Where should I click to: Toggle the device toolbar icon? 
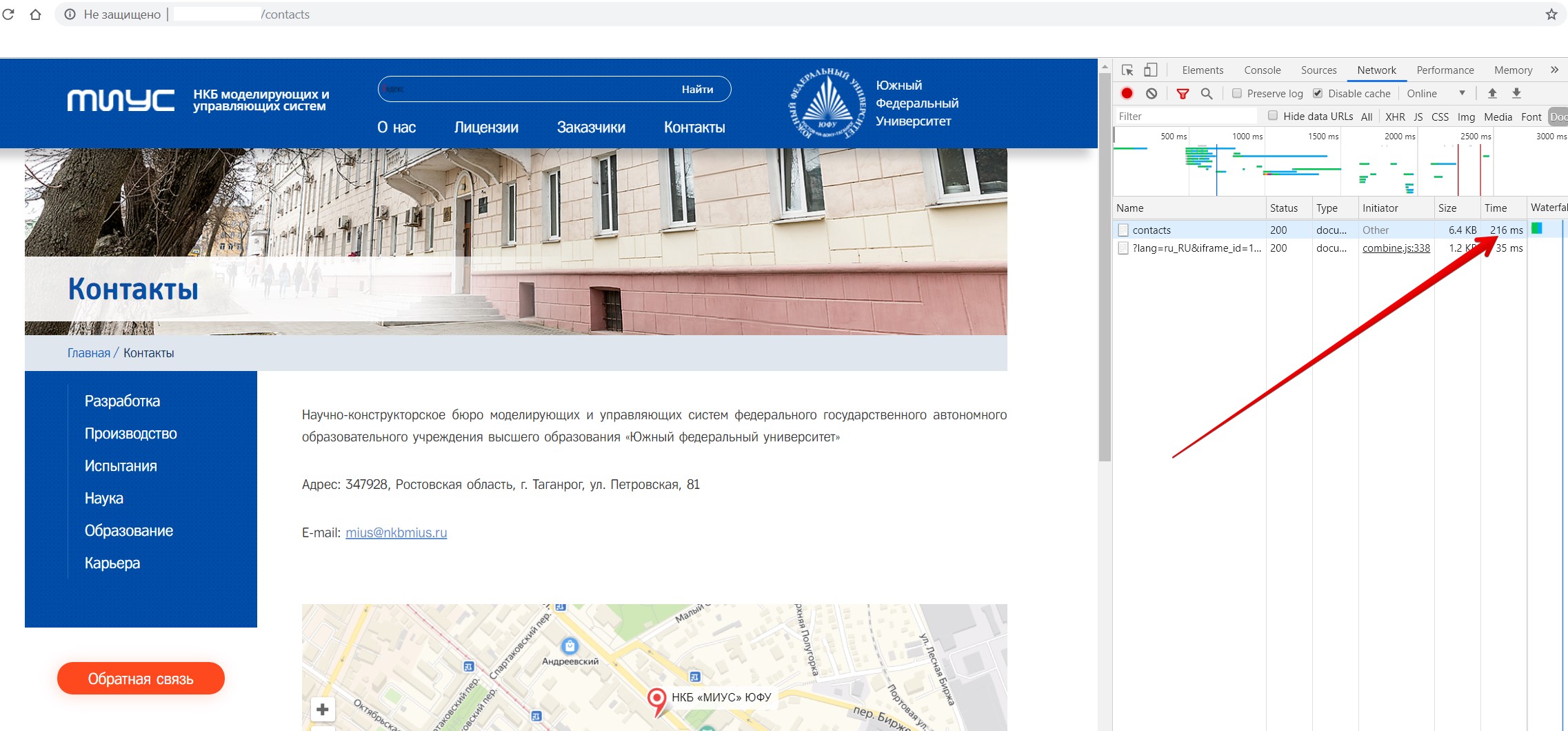tap(1150, 70)
